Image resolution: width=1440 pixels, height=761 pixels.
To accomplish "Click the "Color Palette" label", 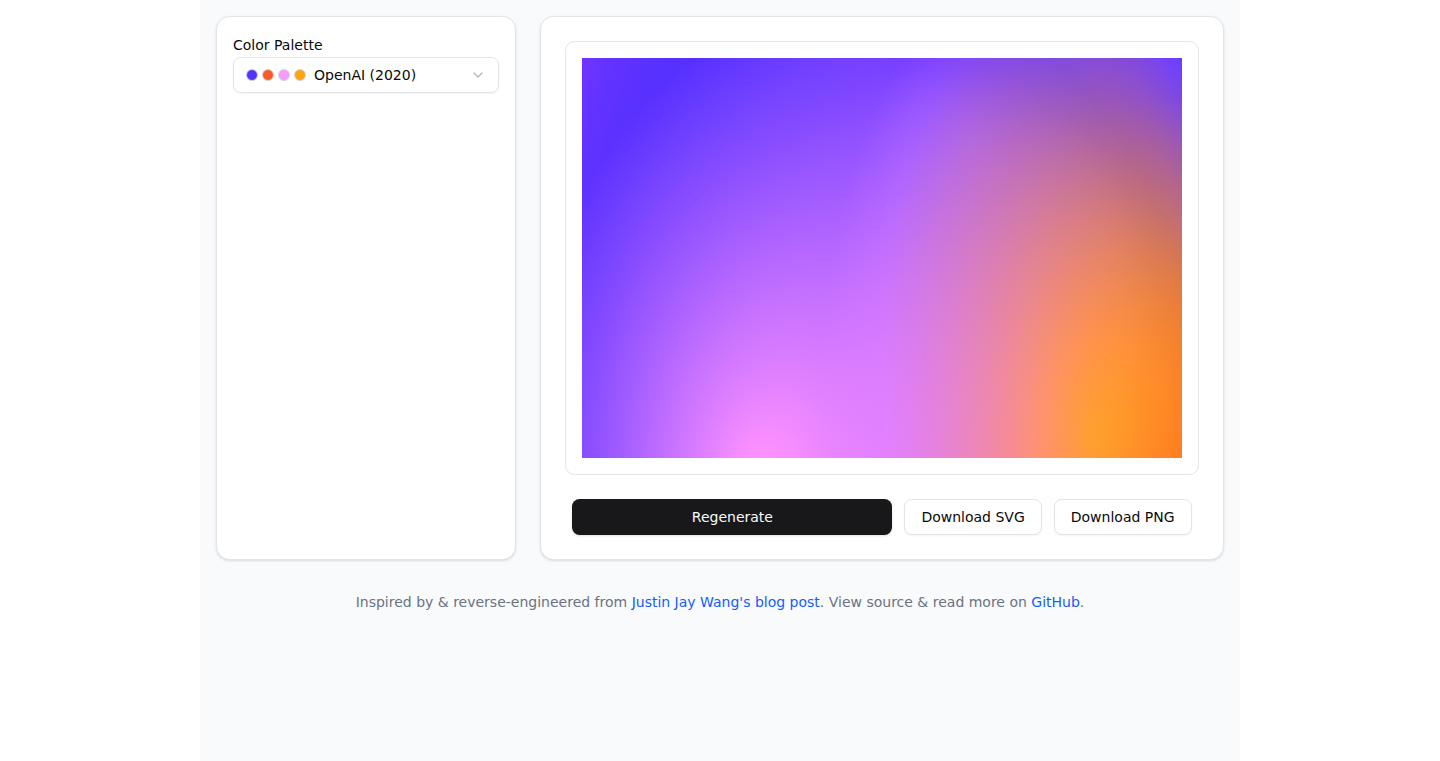I will coord(278,45).
